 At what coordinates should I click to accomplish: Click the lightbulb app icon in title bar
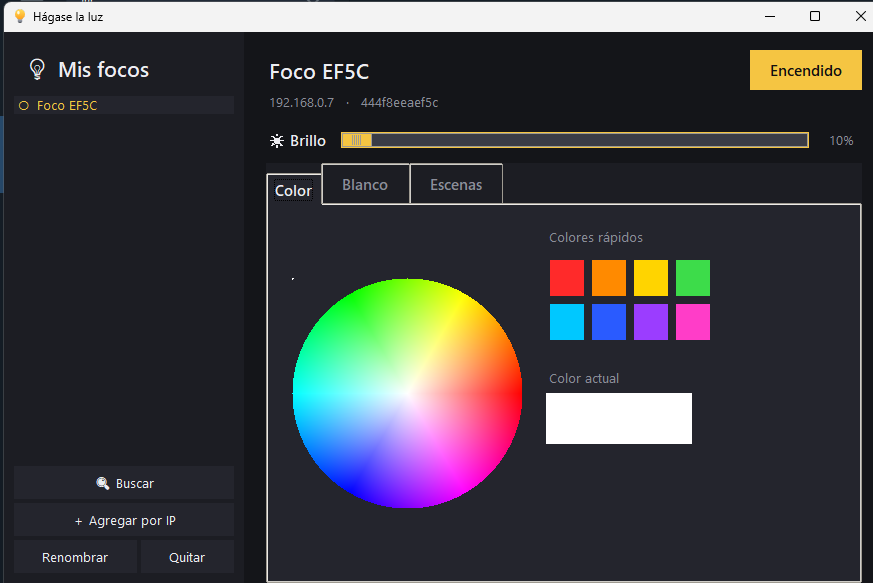(19, 16)
